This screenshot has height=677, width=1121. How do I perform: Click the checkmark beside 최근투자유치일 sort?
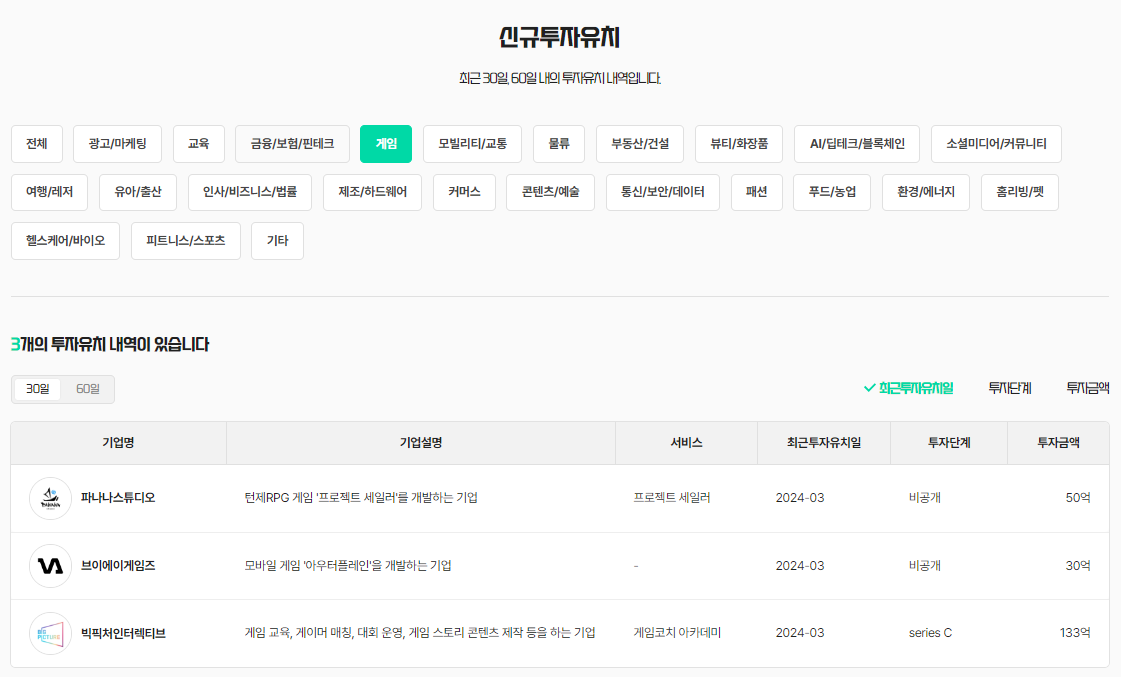(869, 388)
